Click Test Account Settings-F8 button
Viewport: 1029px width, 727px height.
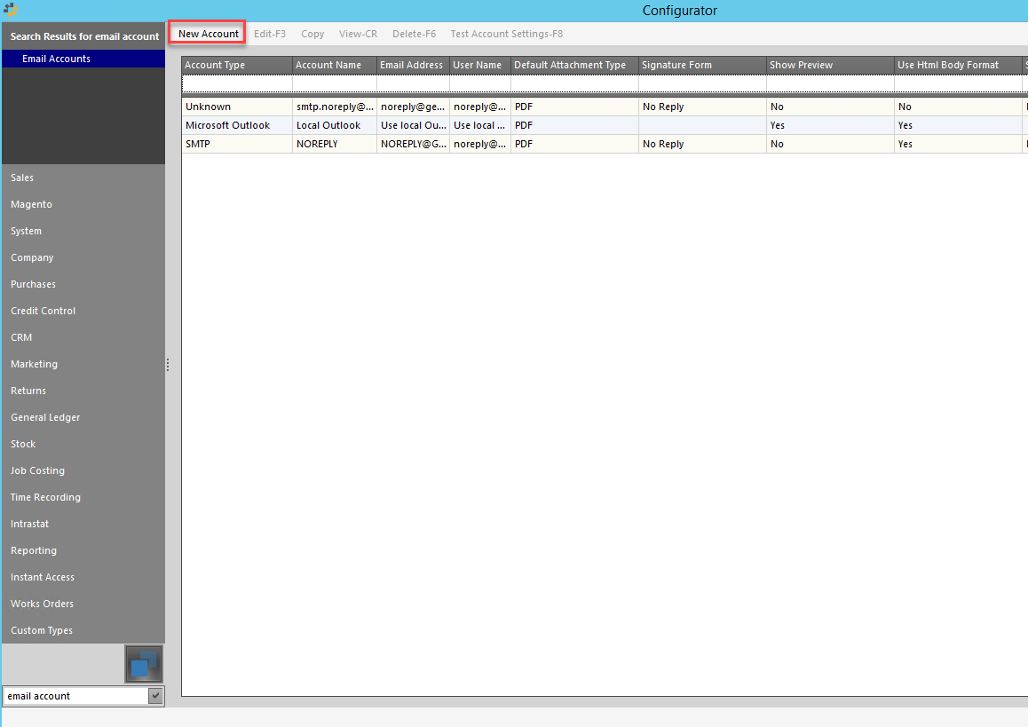pos(506,34)
